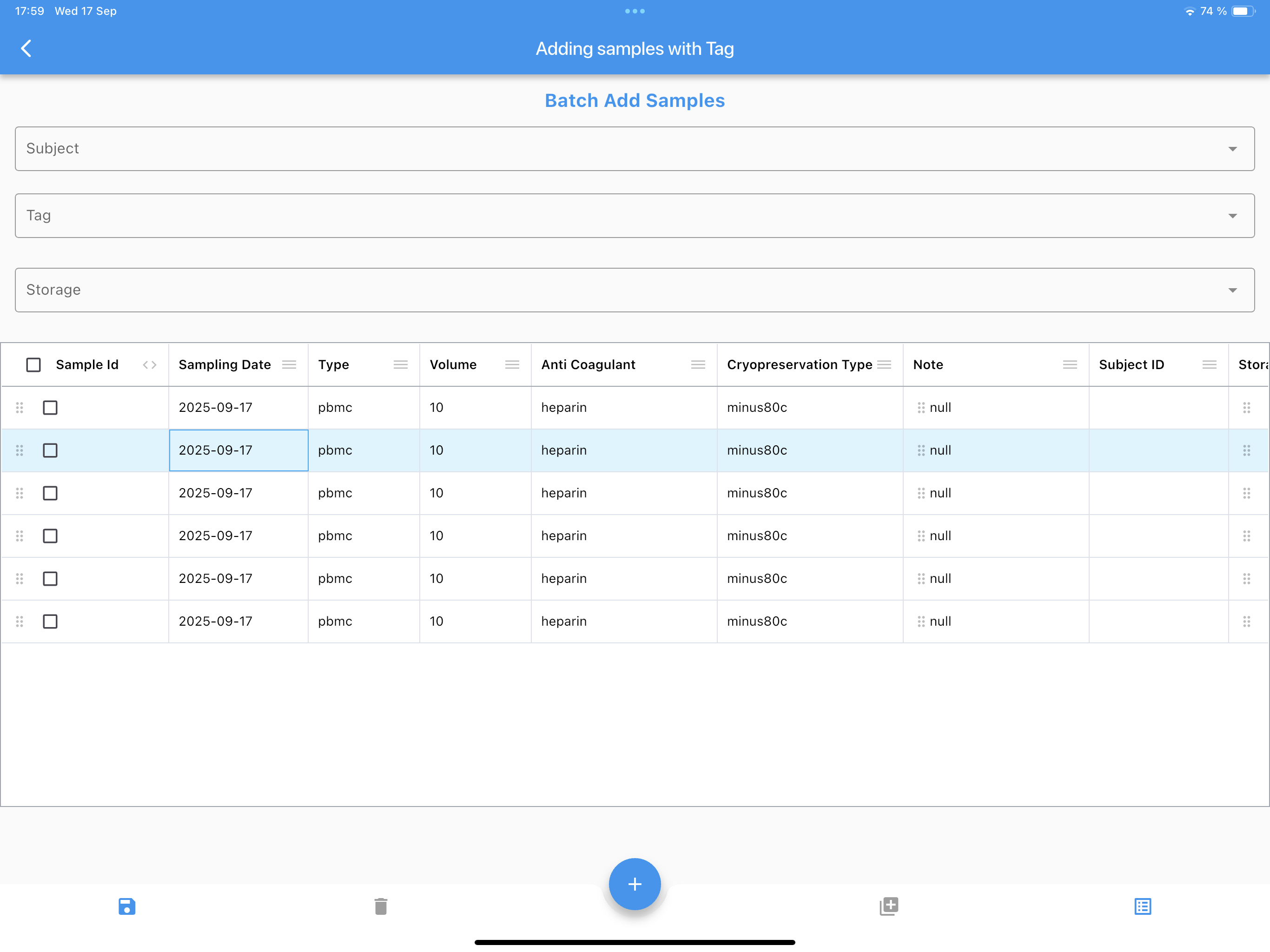
Task: Tap the blue plus button to add a row
Action: 635,884
